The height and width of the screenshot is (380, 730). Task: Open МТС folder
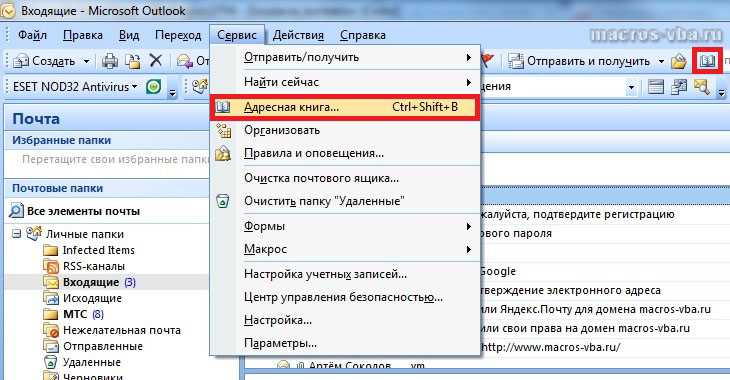tap(75, 314)
